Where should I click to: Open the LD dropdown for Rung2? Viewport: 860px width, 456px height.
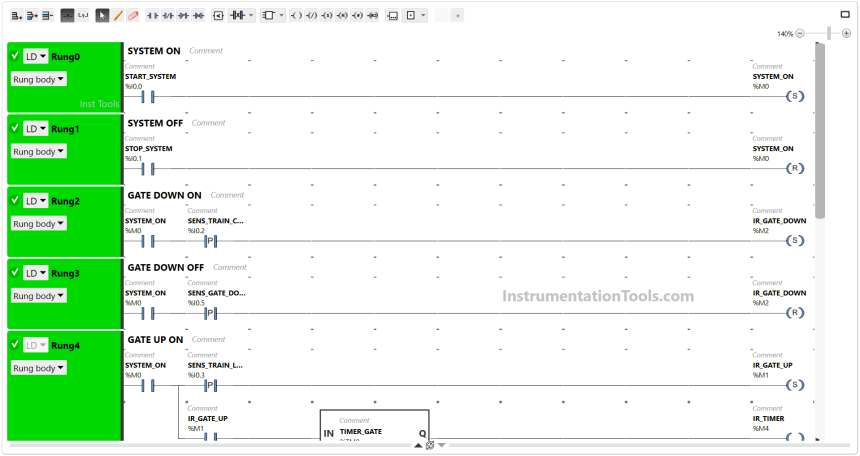[36, 201]
